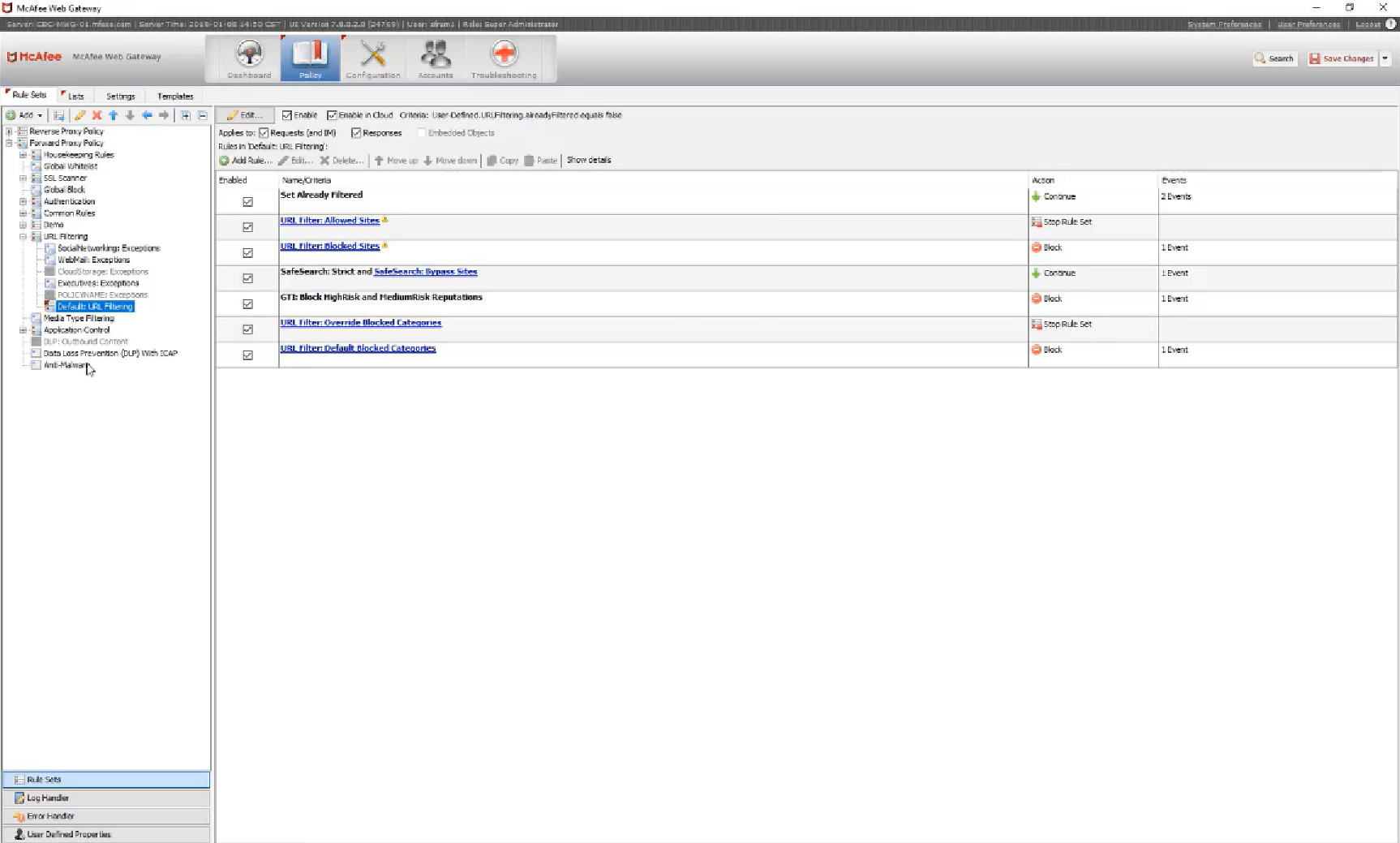
Task: Disable the SafeSearch Strict rule checkbox
Action: [247, 278]
